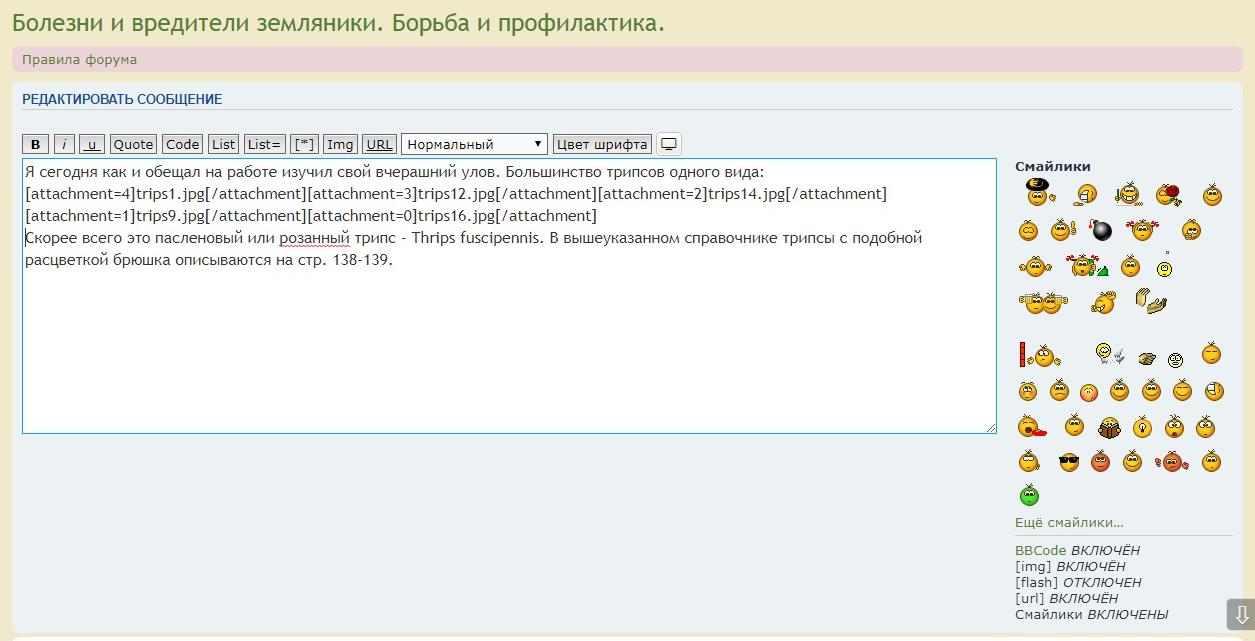Insert the thumbs-up smiley

click(x=1062, y=231)
